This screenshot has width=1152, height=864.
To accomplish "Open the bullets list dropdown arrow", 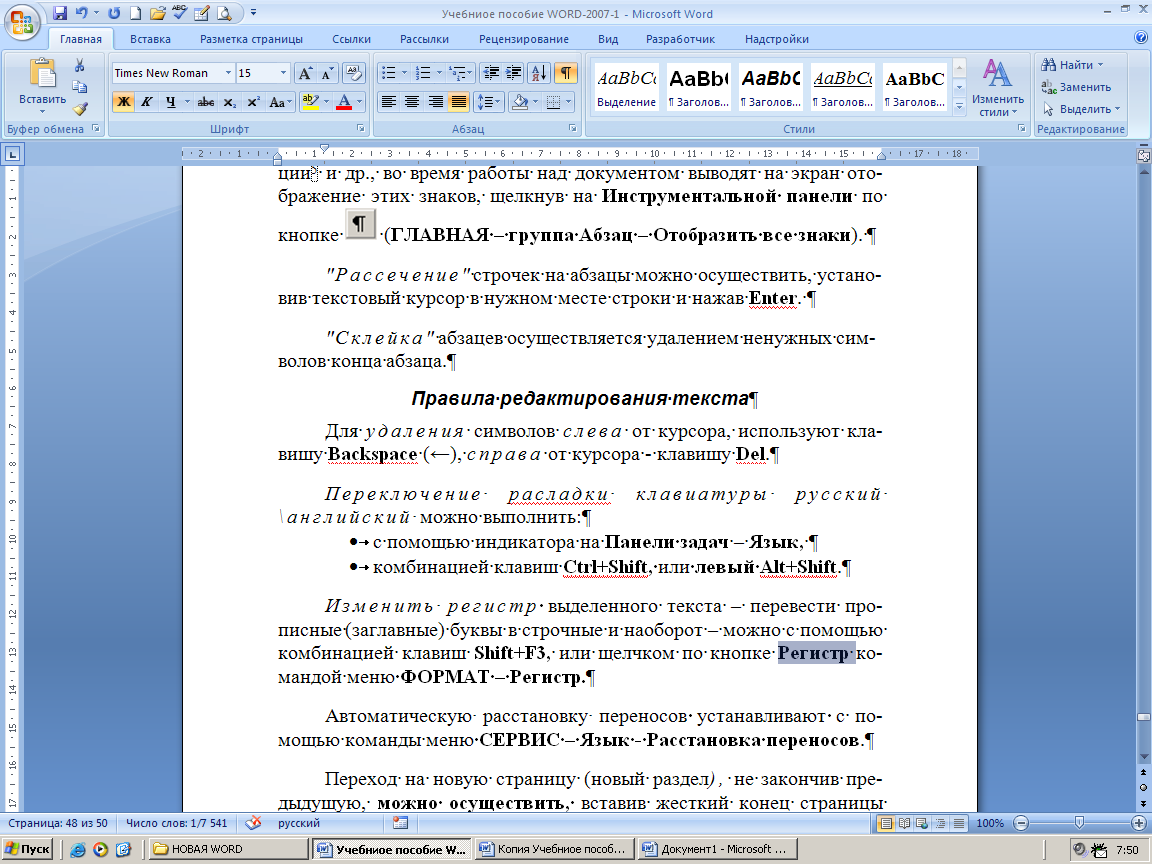I will coord(404,73).
